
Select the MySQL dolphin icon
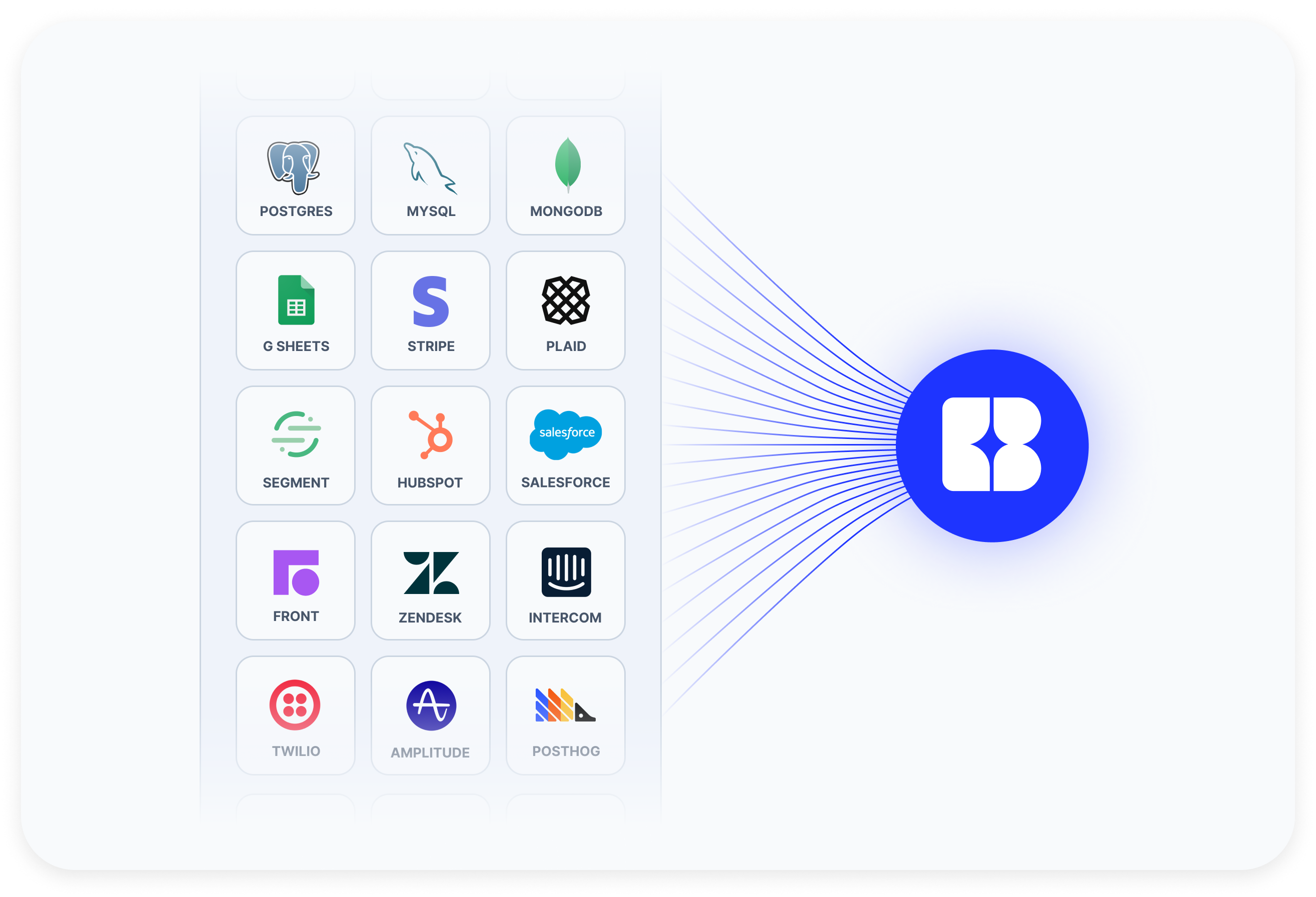pyautogui.click(x=430, y=168)
